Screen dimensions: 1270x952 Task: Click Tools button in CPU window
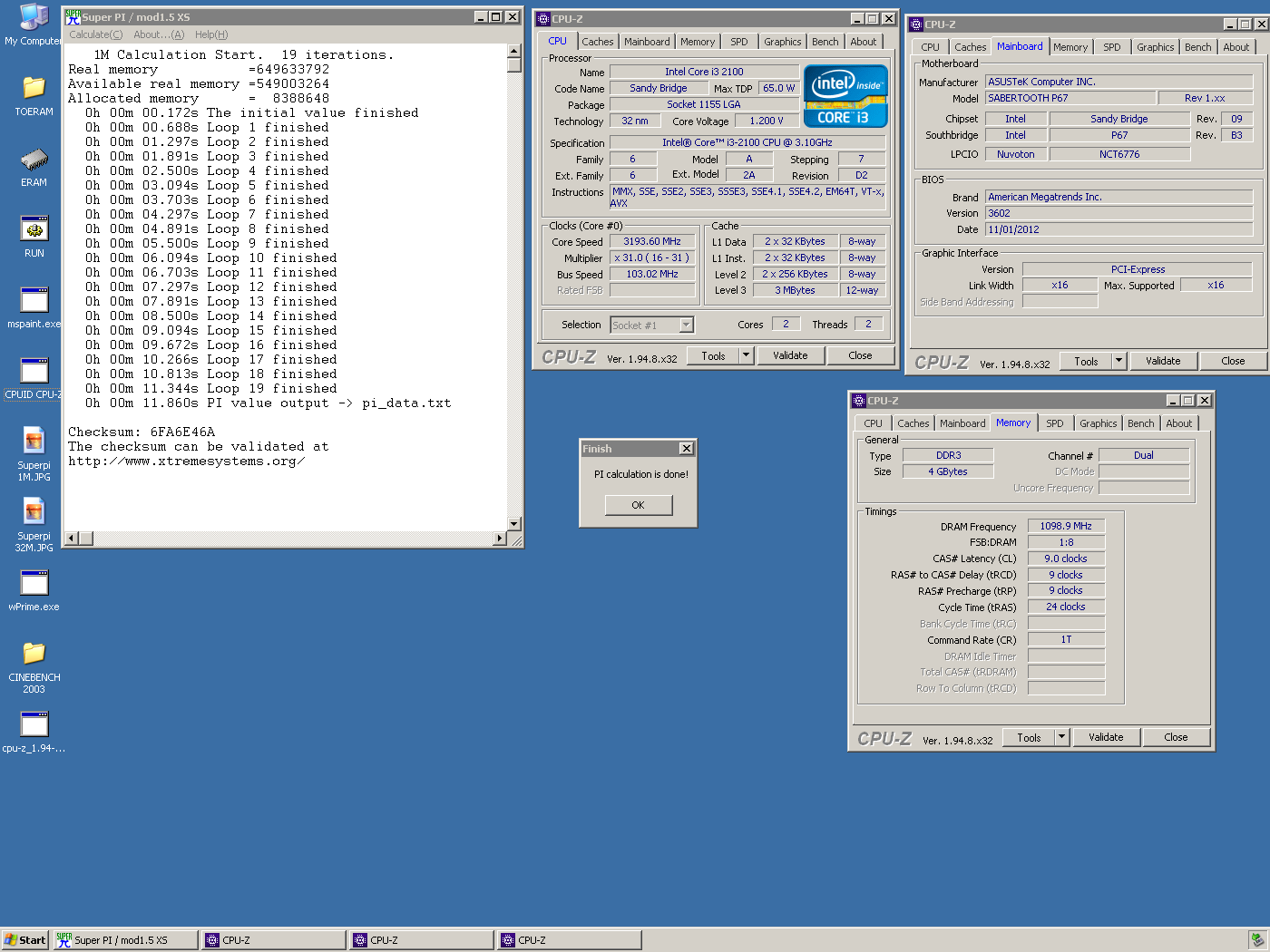pyautogui.click(x=713, y=355)
